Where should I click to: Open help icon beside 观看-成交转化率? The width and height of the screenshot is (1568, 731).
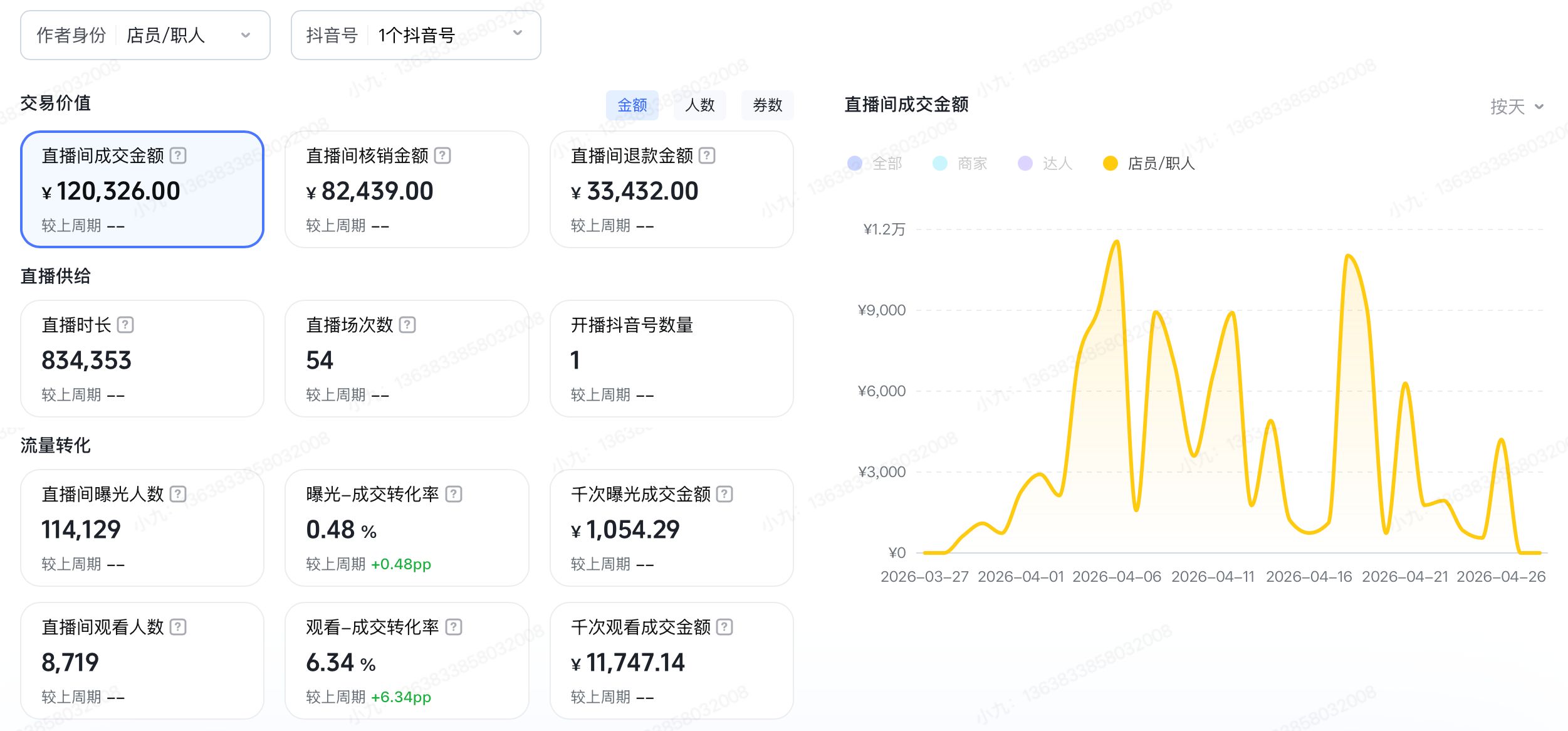pyautogui.click(x=454, y=627)
